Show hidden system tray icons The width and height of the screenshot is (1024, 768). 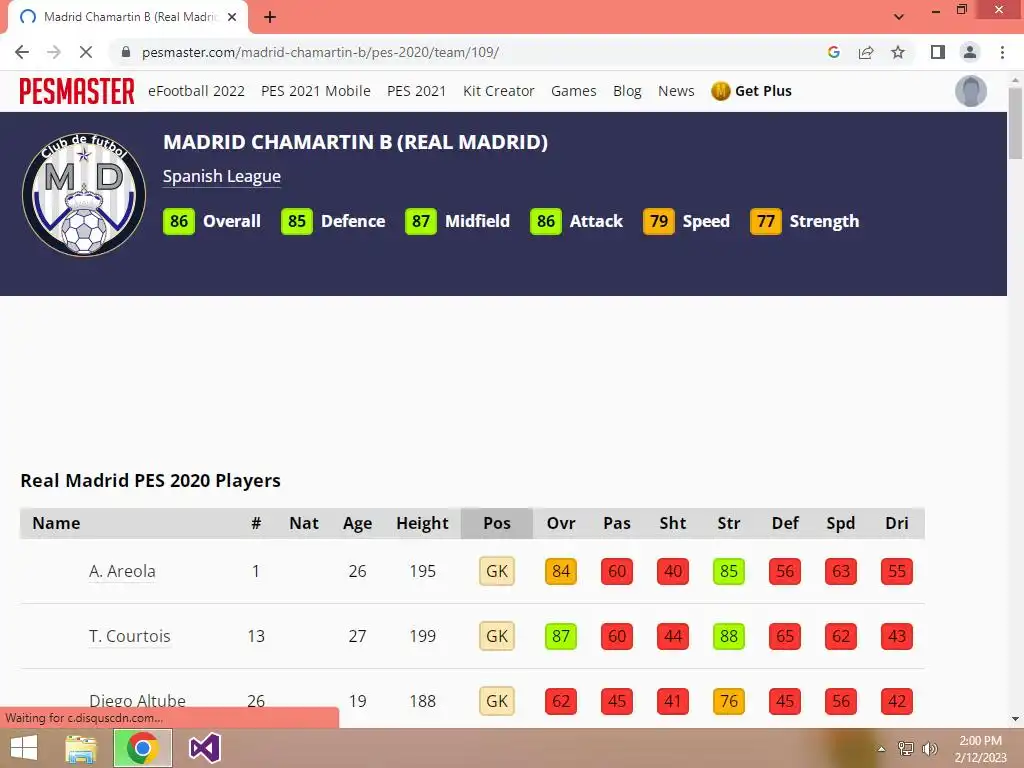(x=882, y=748)
